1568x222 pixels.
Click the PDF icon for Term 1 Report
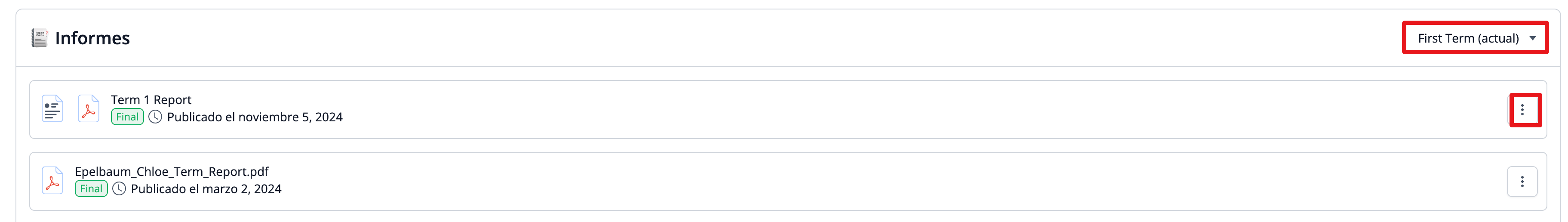click(88, 109)
